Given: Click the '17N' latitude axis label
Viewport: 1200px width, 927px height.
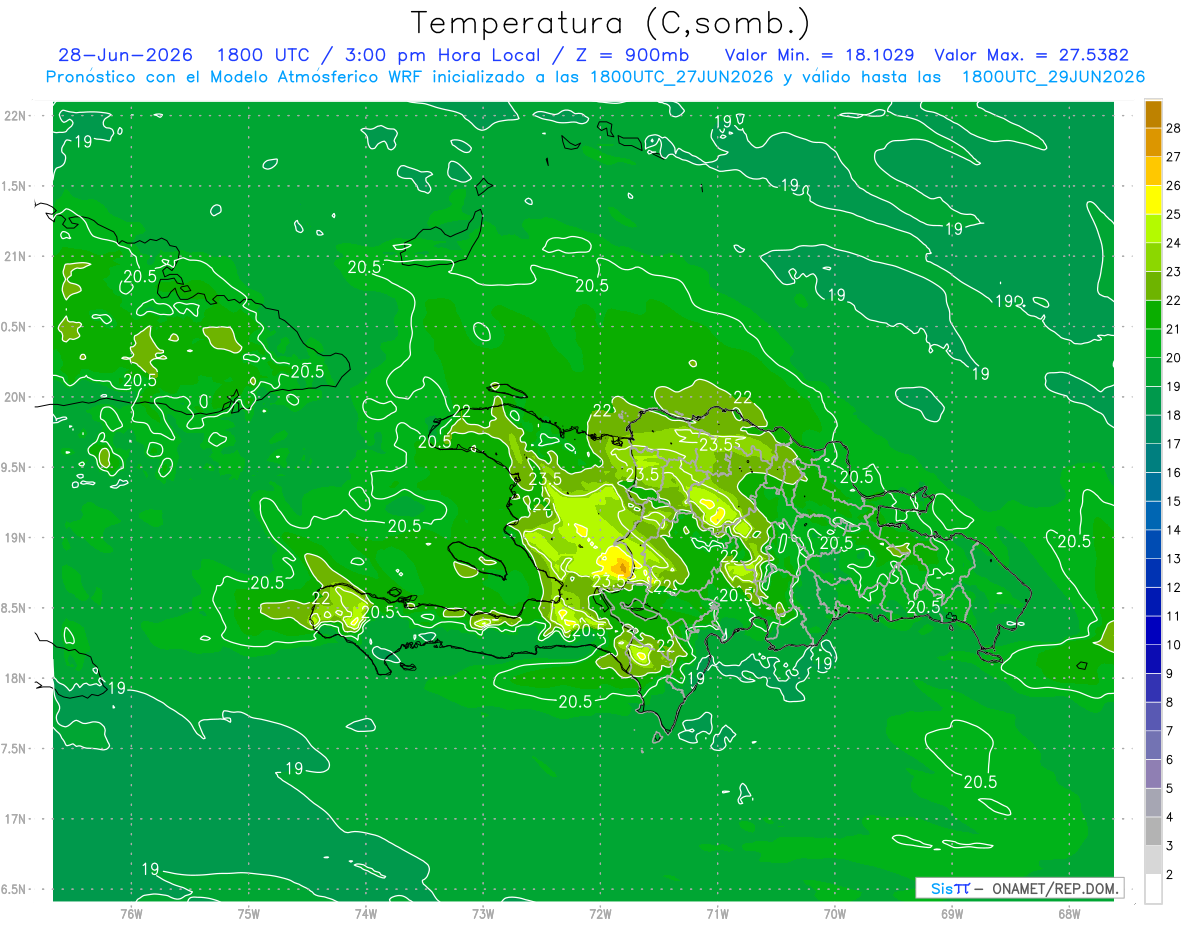Looking at the screenshot, I should (x=17, y=819).
